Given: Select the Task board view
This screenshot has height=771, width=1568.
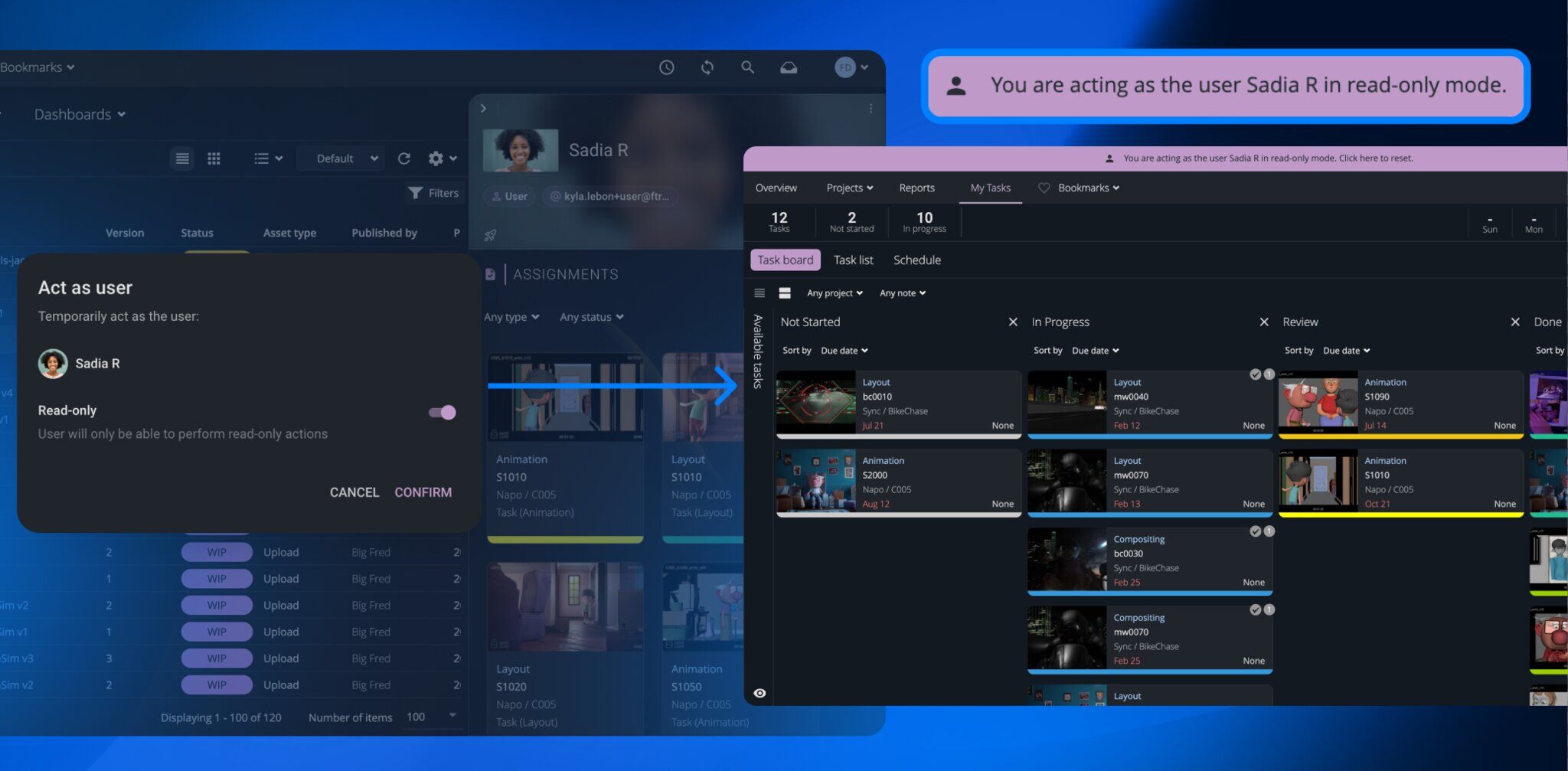Looking at the screenshot, I should (x=785, y=260).
